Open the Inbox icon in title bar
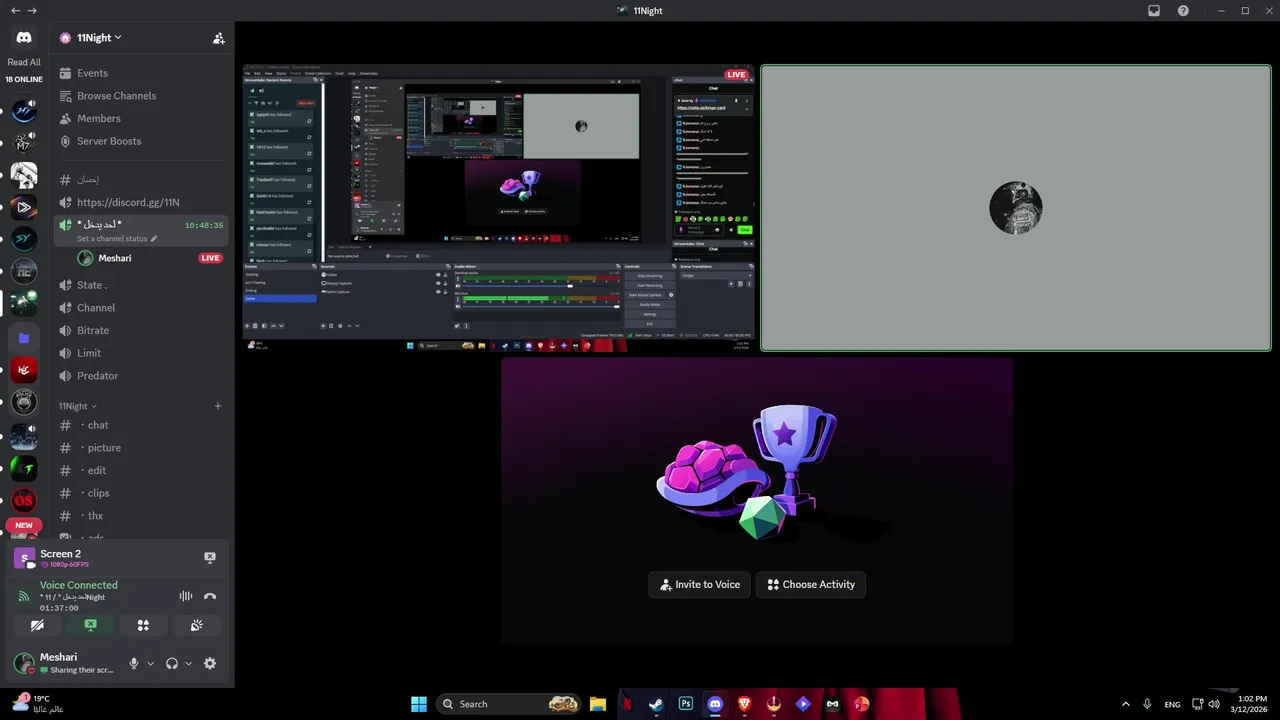The image size is (1280, 720). pos(1153,11)
